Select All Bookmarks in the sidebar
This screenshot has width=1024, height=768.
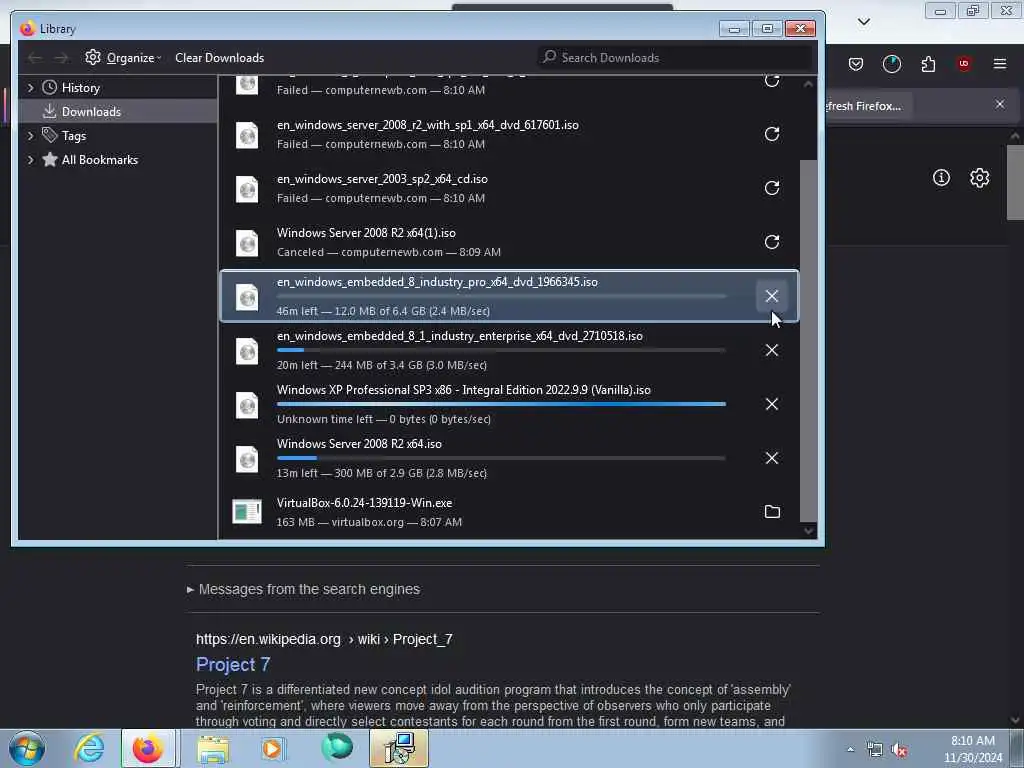(x=99, y=160)
